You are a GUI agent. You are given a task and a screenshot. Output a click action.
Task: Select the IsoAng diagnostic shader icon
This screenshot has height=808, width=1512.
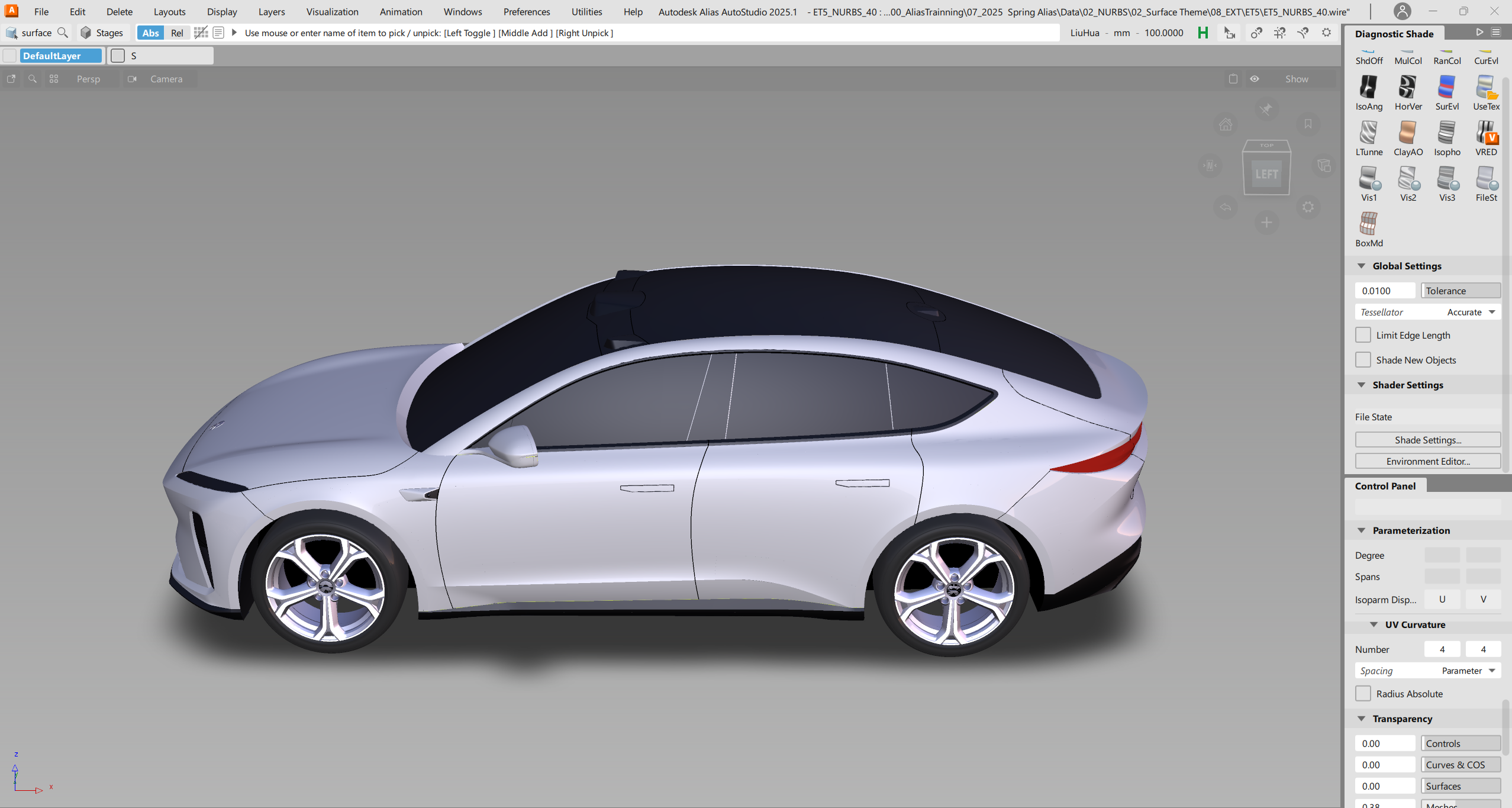click(x=1368, y=88)
